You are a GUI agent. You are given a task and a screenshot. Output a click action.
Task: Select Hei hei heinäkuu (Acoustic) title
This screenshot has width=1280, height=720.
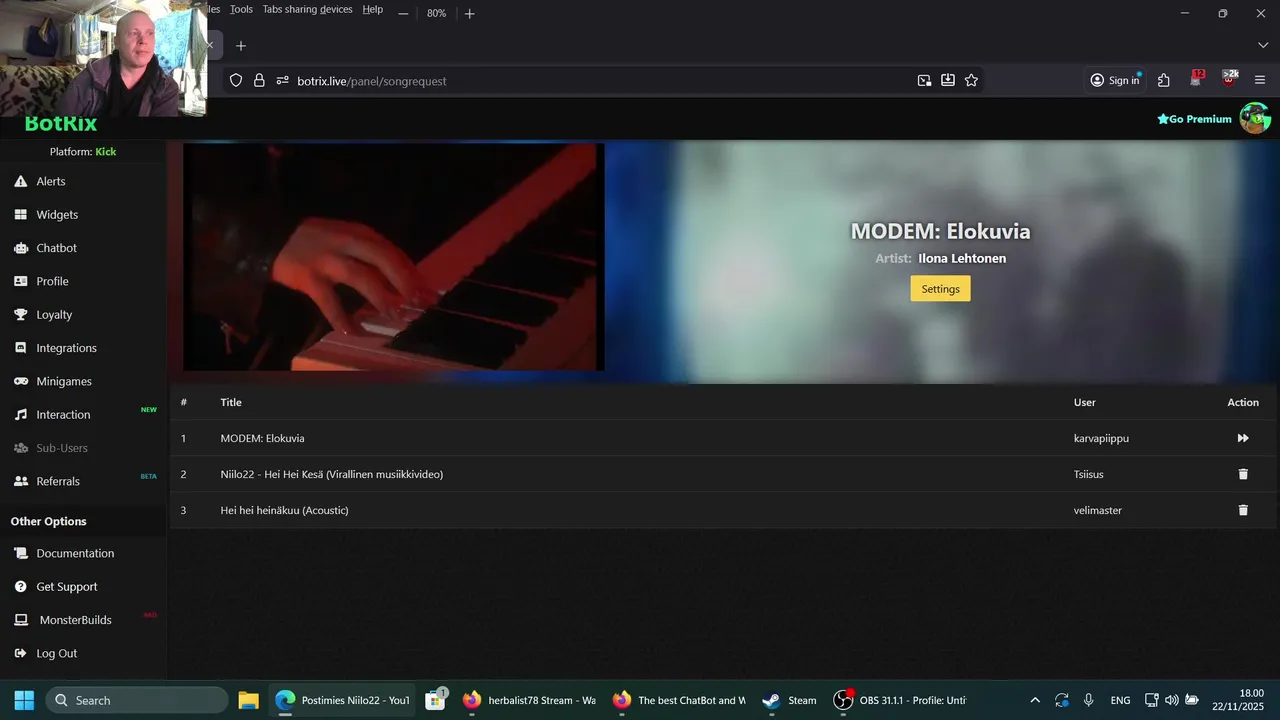(285, 510)
